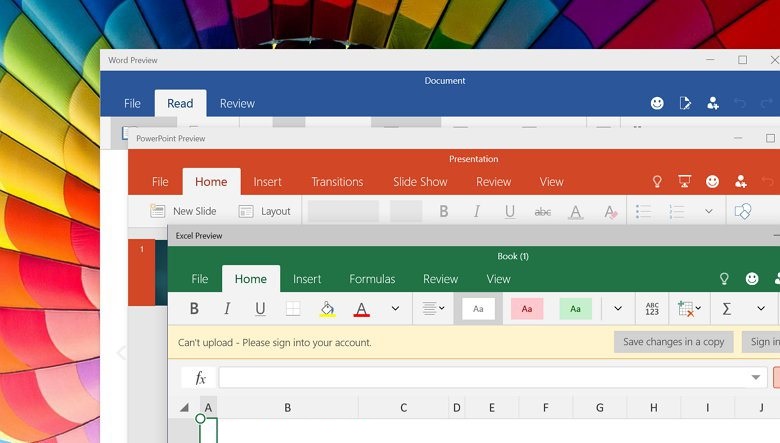Click the Edit document icon in Word

pos(685,103)
